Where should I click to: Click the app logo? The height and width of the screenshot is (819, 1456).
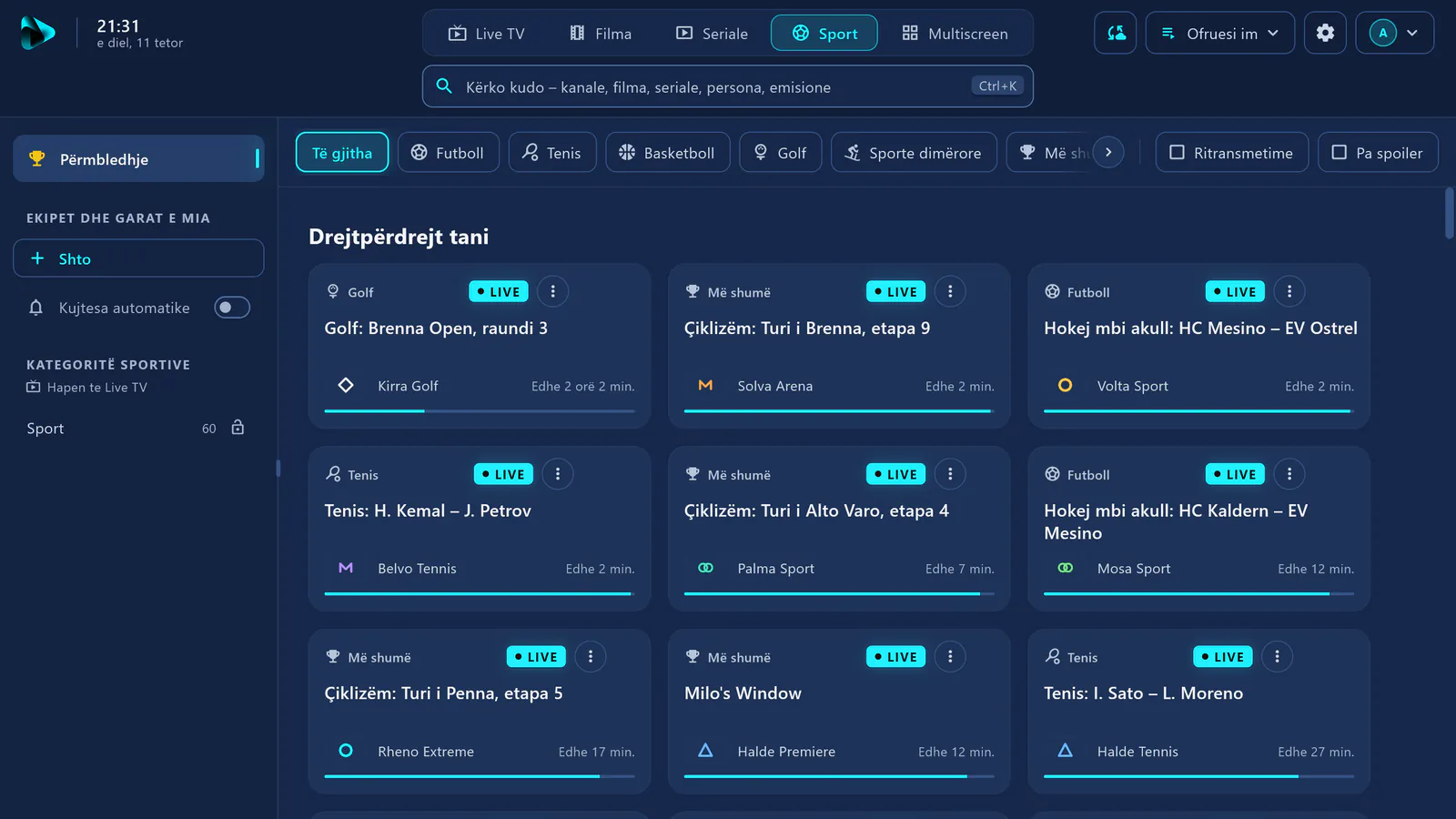[37, 33]
